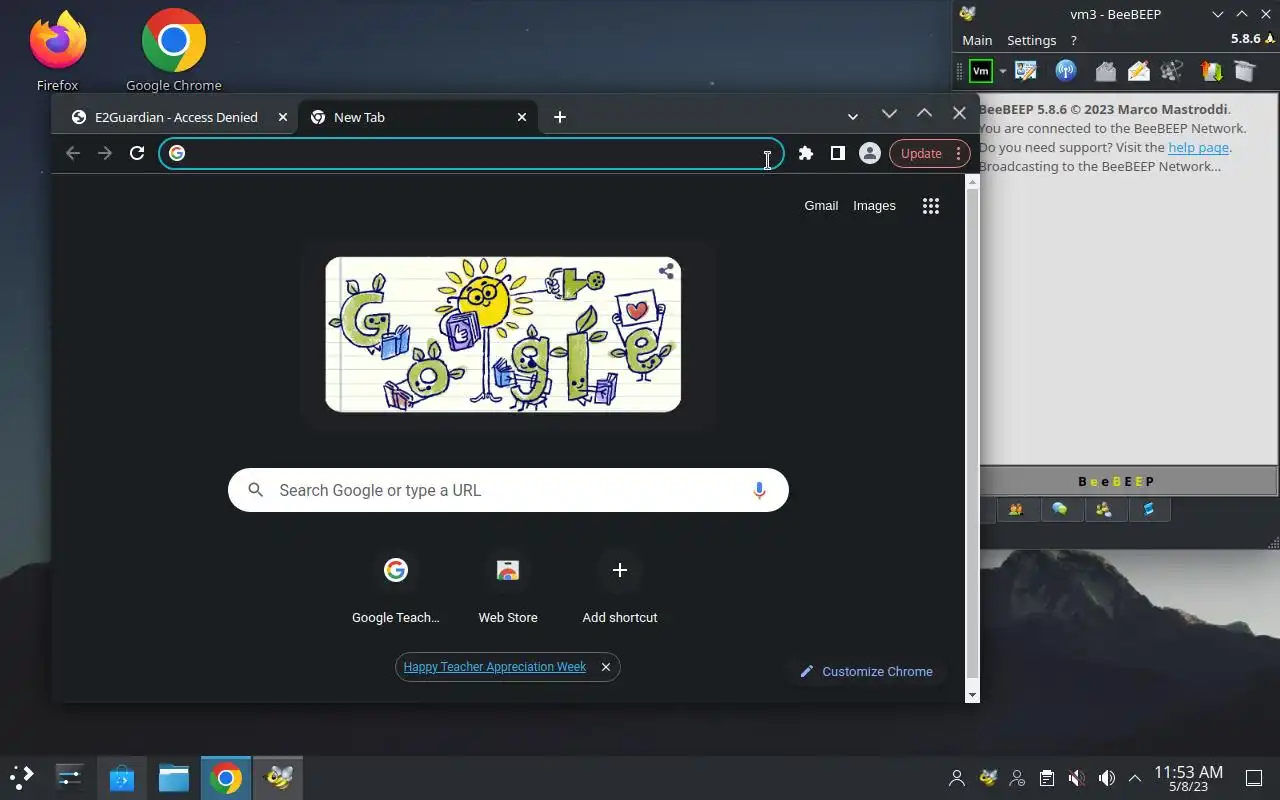Visit BeeBEEP help page link
This screenshot has width=1280, height=800.
coord(1198,147)
